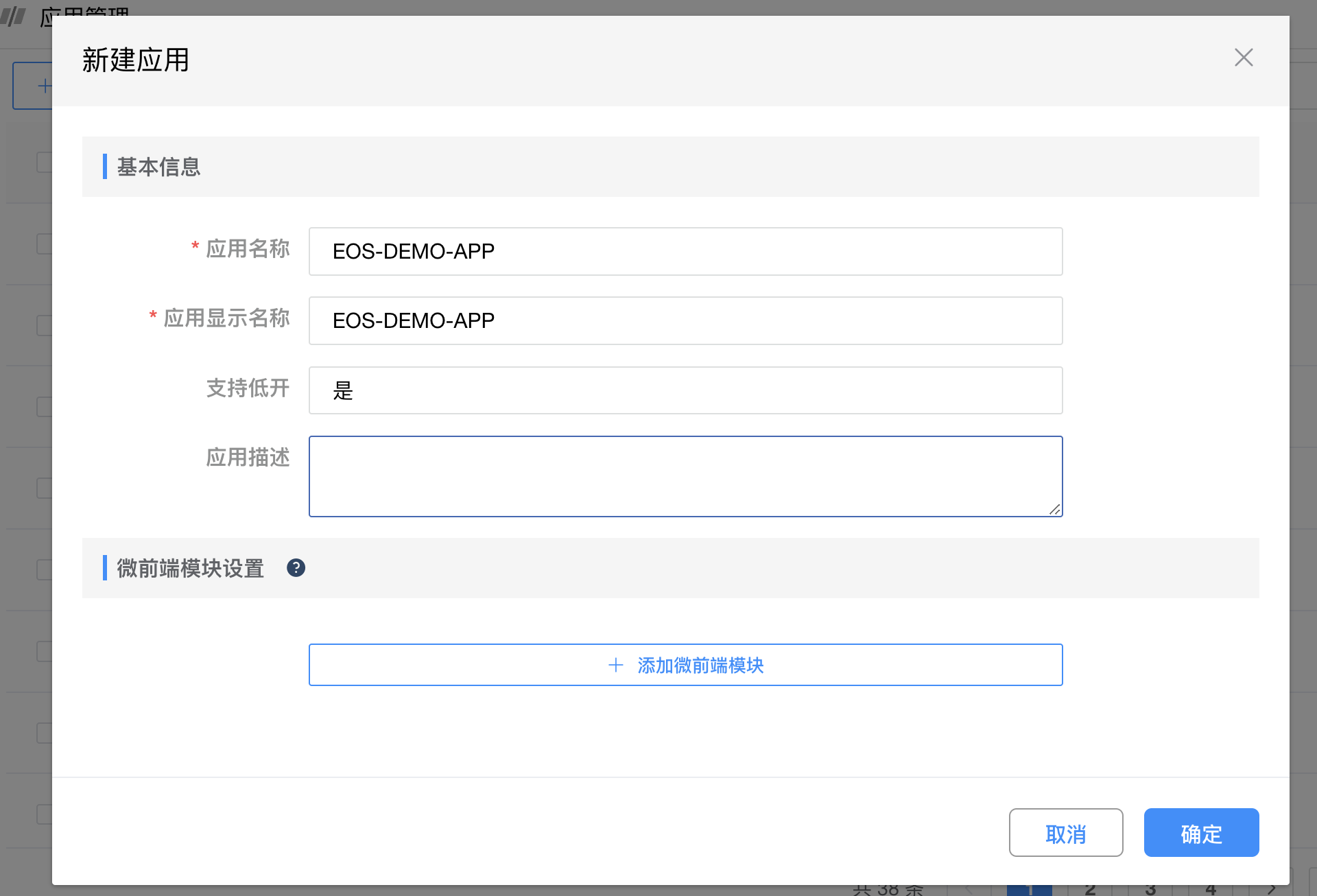The width and height of the screenshot is (1317, 896).
Task: Confirm with the 确定 button
Action: [1200, 832]
